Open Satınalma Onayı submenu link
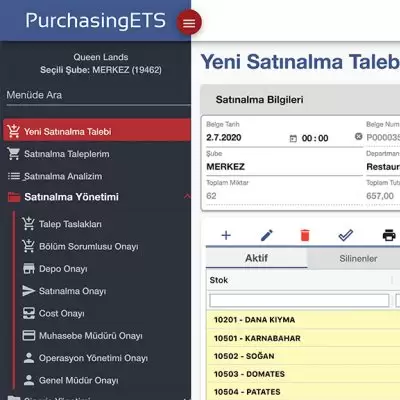 73,291
